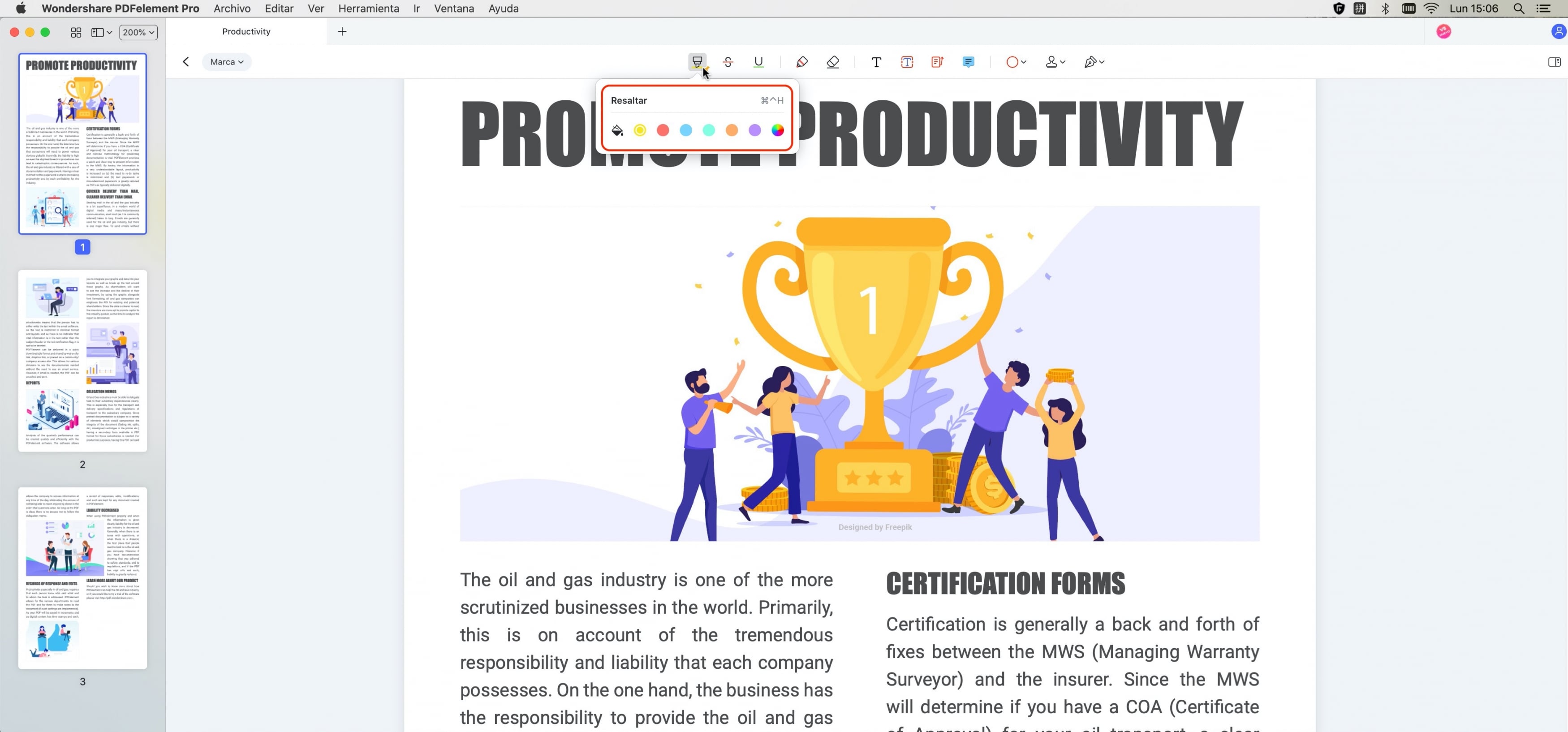
Task: Select the Highlight (Resaltar) tool
Action: click(697, 61)
